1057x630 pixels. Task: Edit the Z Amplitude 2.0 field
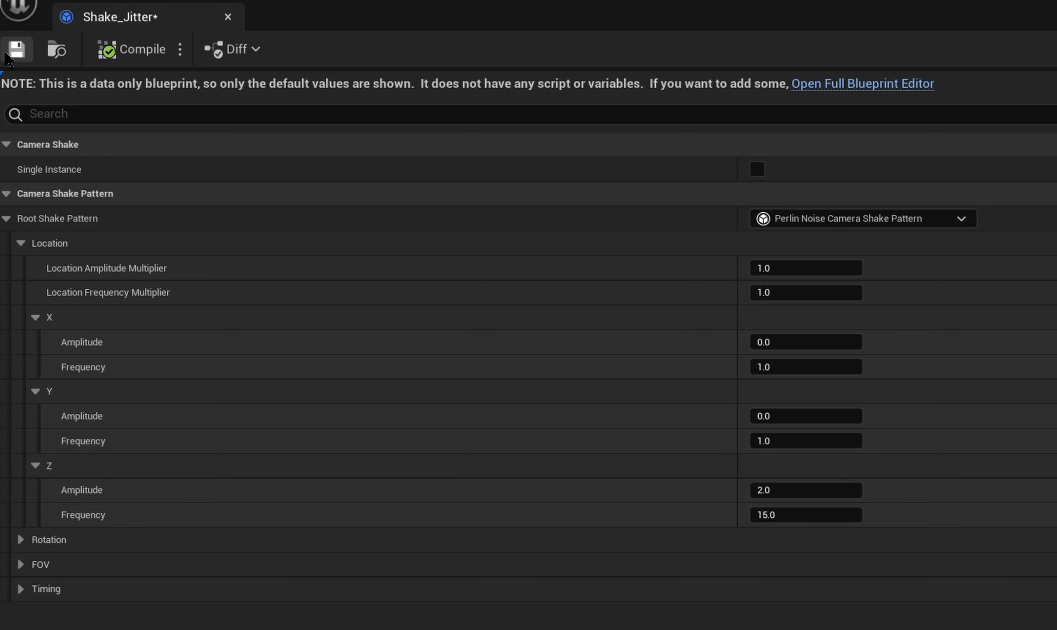coord(806,490)
